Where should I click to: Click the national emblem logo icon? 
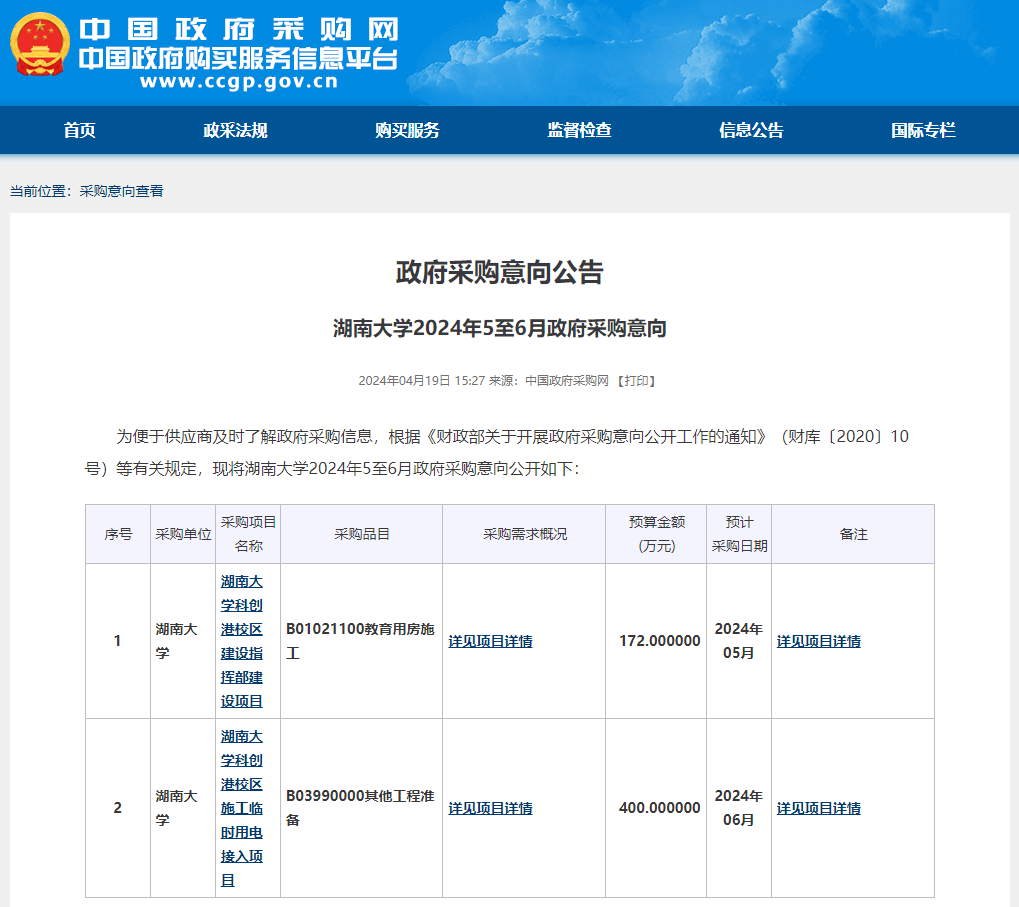pyautogui.click(x=40, y=44)
